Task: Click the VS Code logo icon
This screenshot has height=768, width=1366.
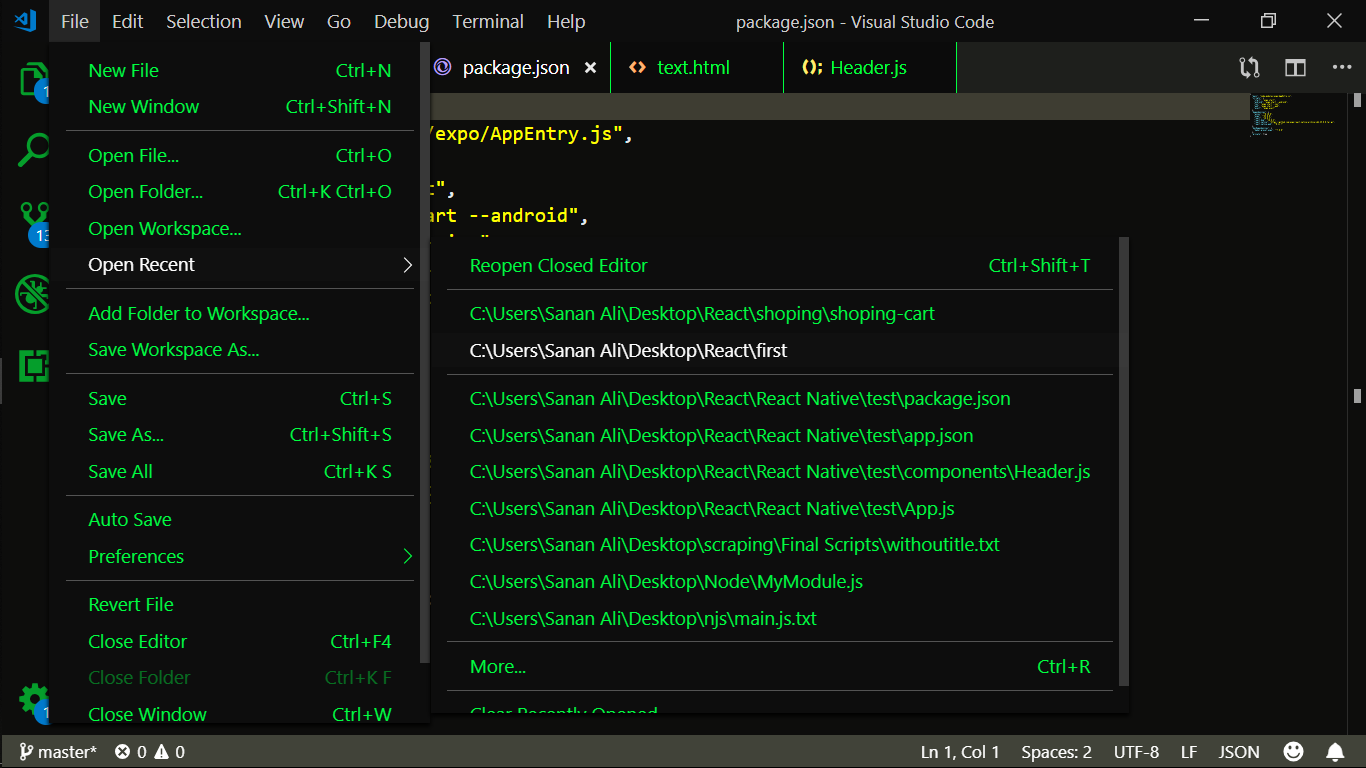Action: (x=25, y=20)
